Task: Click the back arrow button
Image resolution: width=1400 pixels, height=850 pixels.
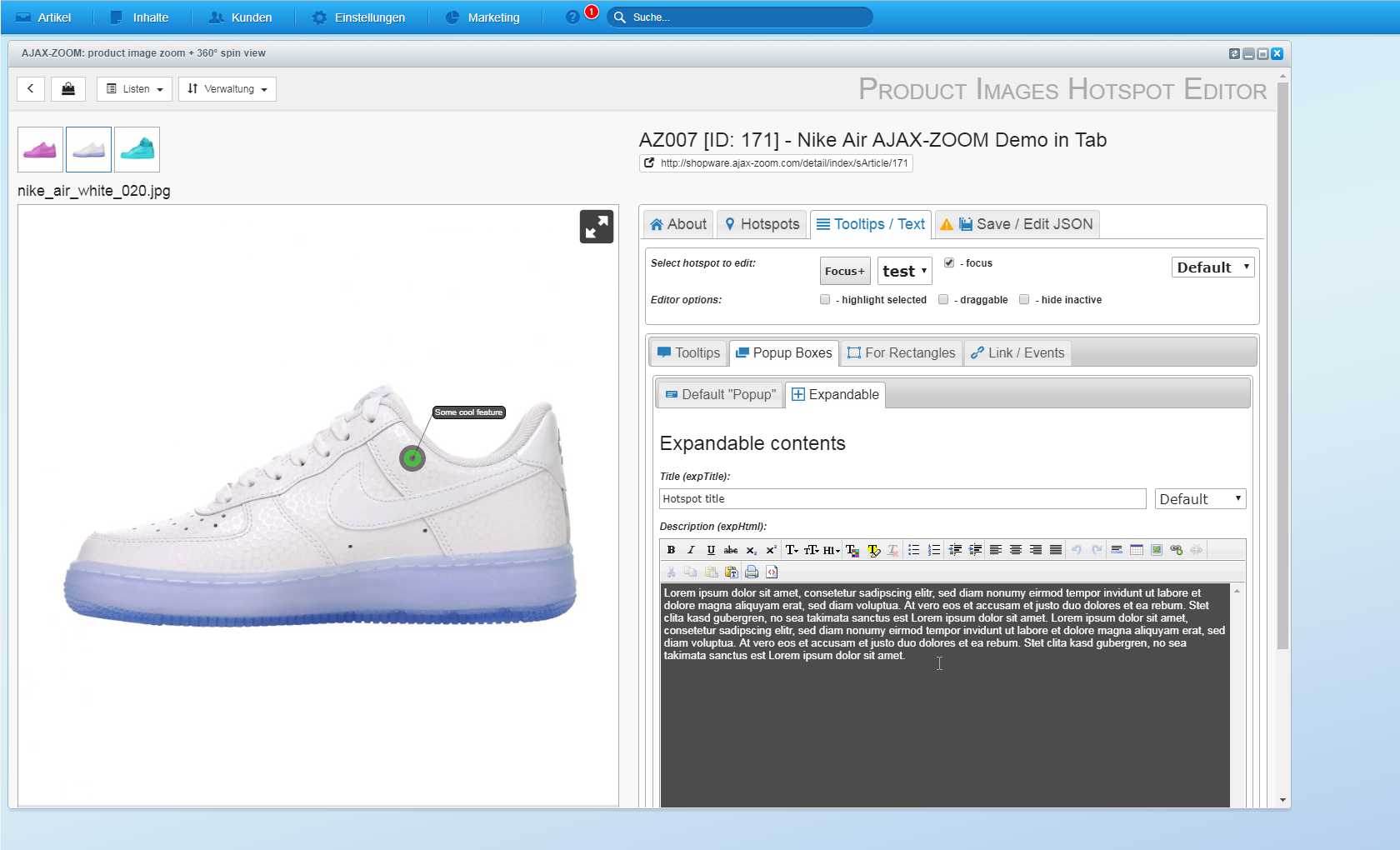Action: (31, 88)
